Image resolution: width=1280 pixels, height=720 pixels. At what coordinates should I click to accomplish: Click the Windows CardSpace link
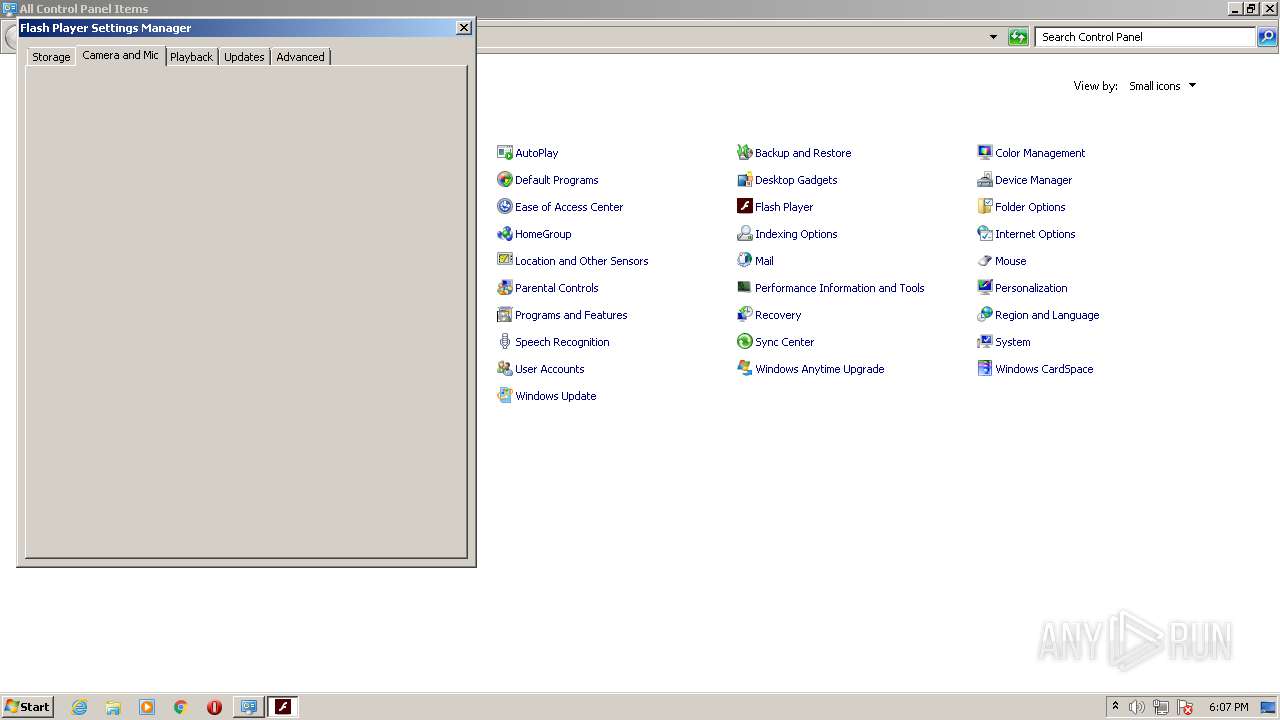(x=1044, y=369)
